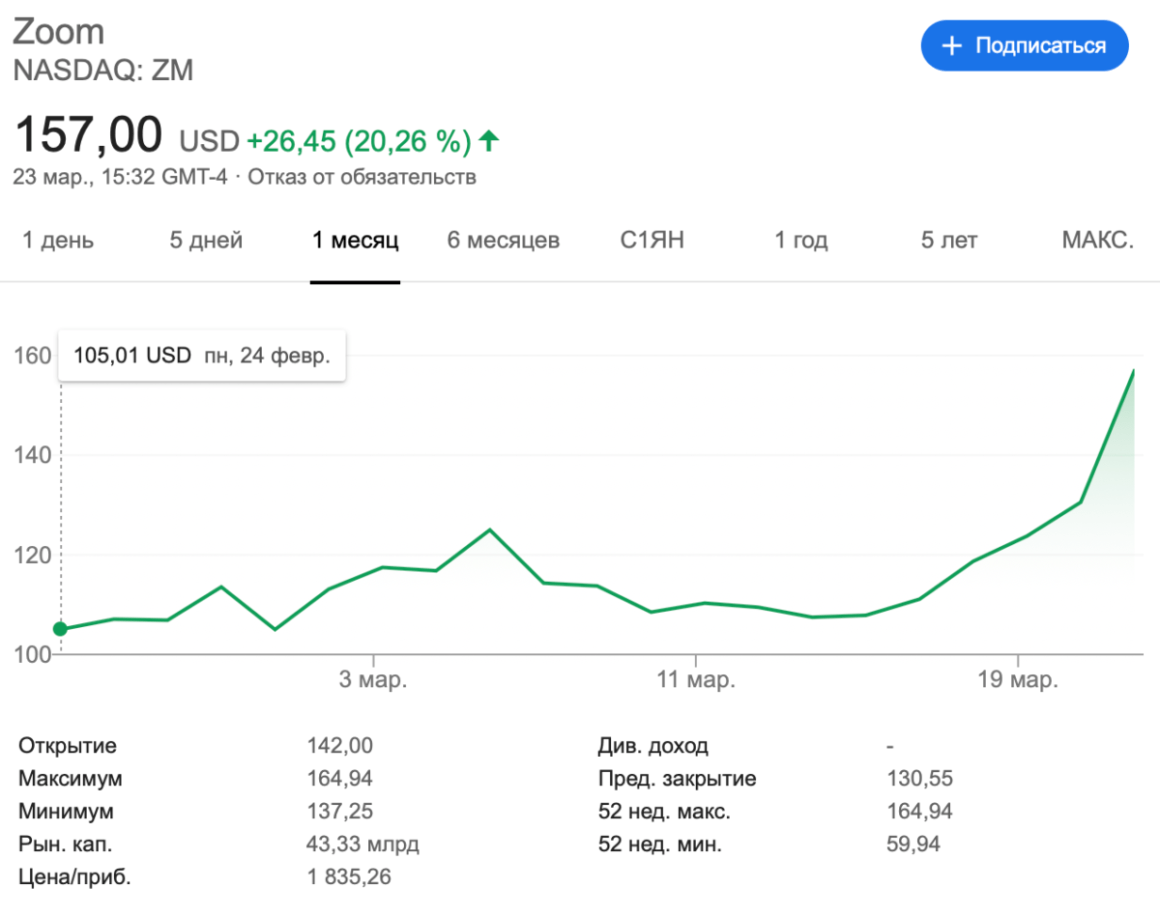This screenshot has height=917, width=1160.
Task: Click the Минимум value 137,25
Action: coord(340,811)
